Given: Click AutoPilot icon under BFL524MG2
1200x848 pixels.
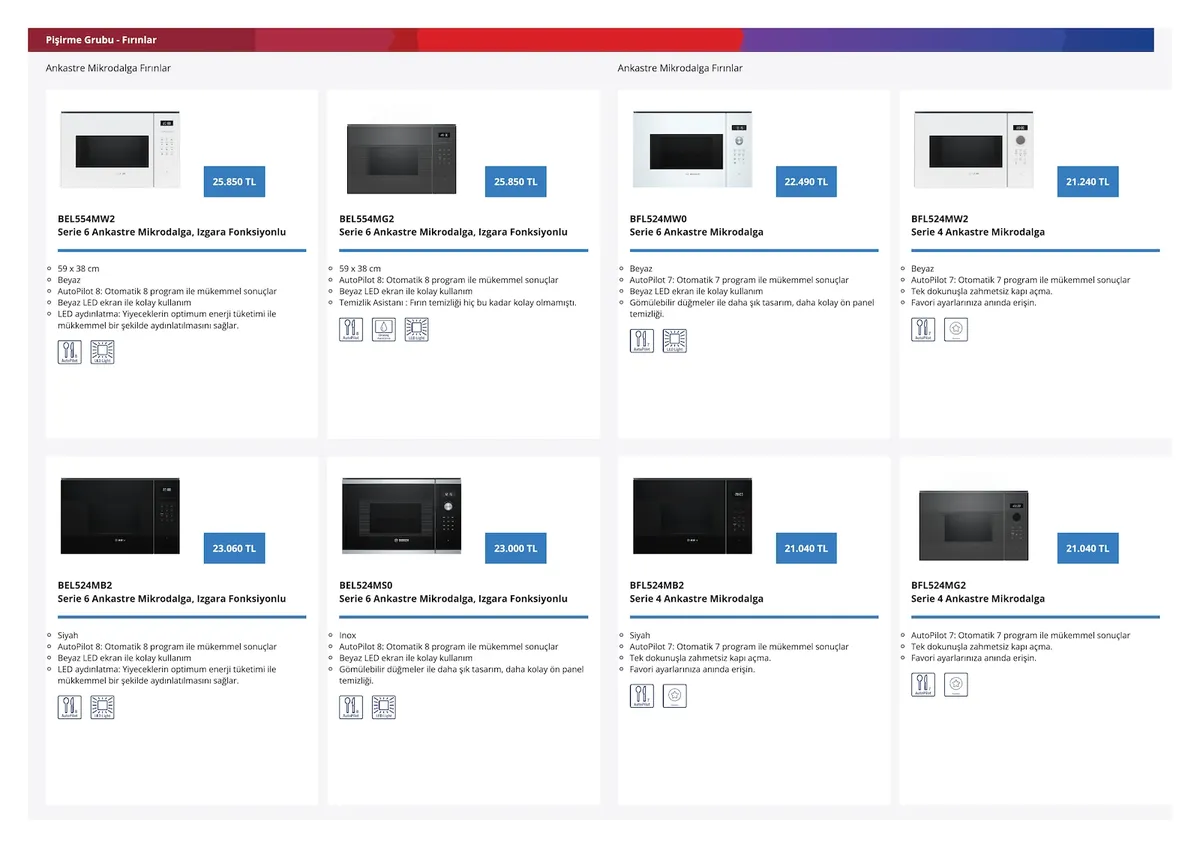Looking at the screenshot, I should [923, 684].
